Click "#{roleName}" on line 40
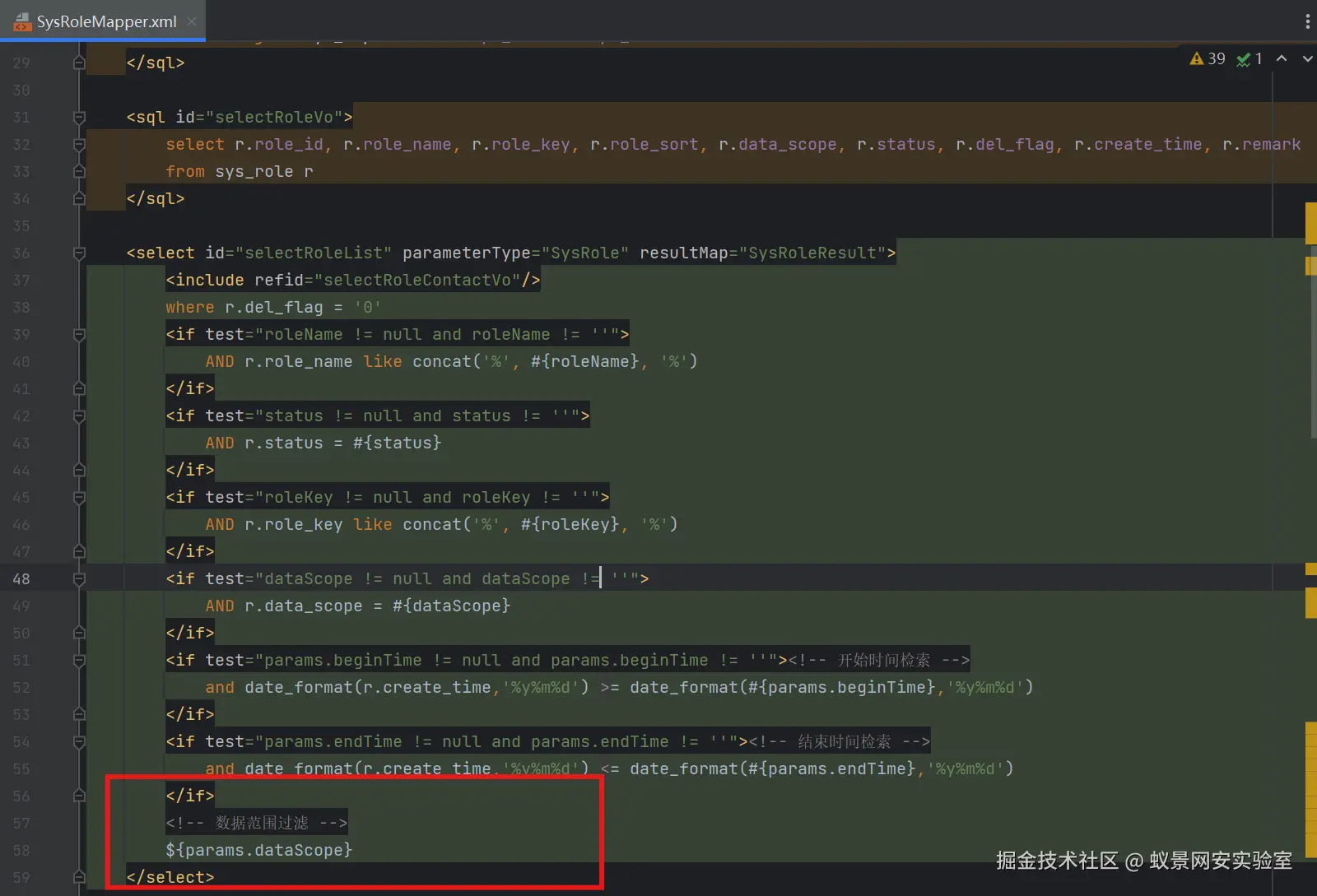1317x896 pixels. 585,362
